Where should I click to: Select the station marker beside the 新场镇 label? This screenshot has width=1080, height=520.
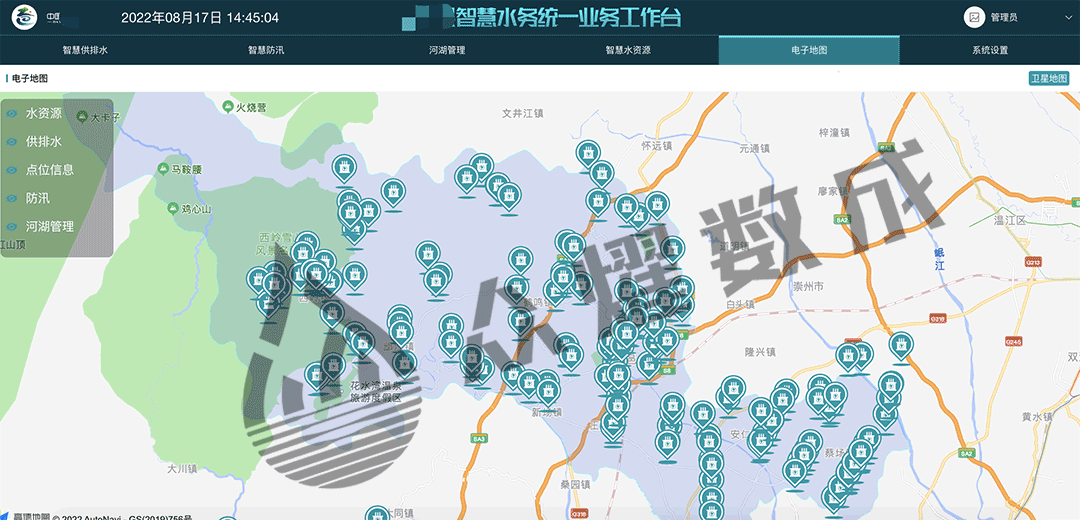click(x=548, y=392)
